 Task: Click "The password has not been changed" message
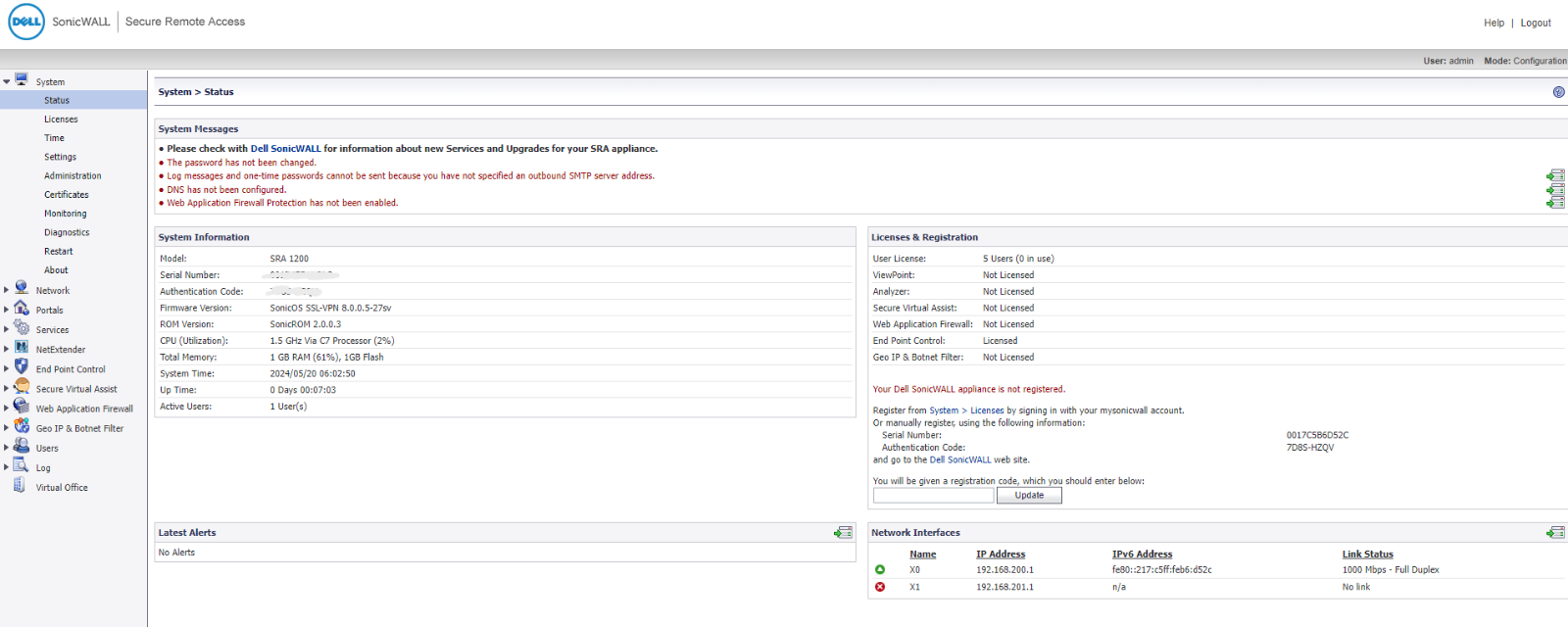[241, 163]
